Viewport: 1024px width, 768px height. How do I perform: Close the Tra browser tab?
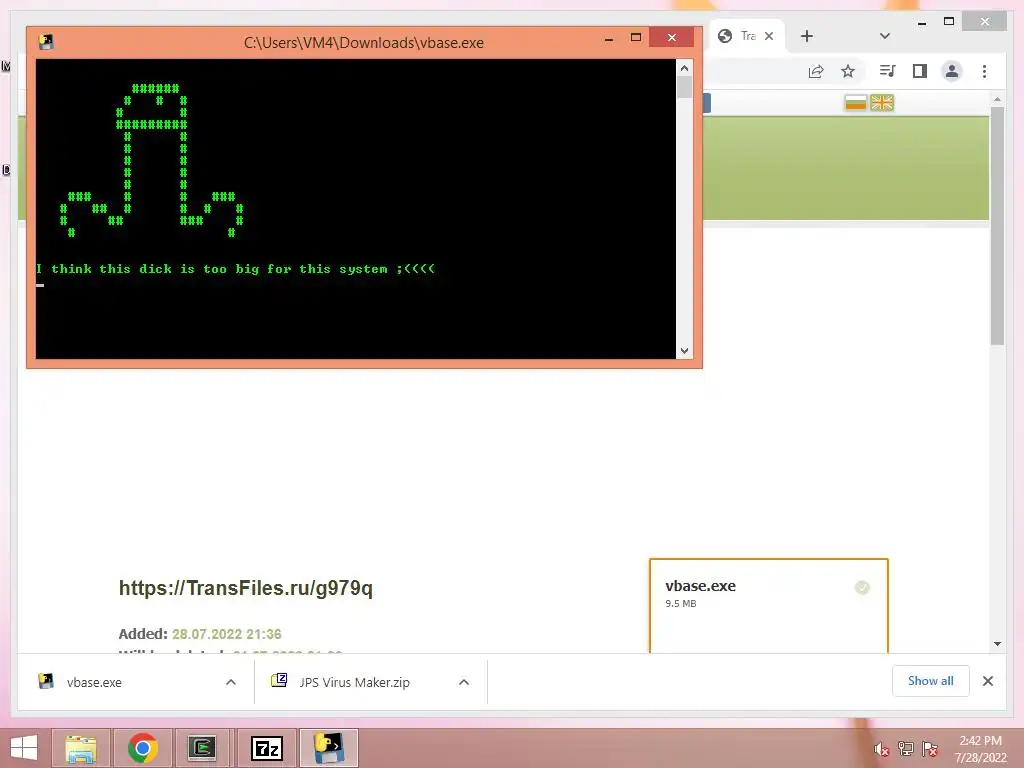coord(769,36)
